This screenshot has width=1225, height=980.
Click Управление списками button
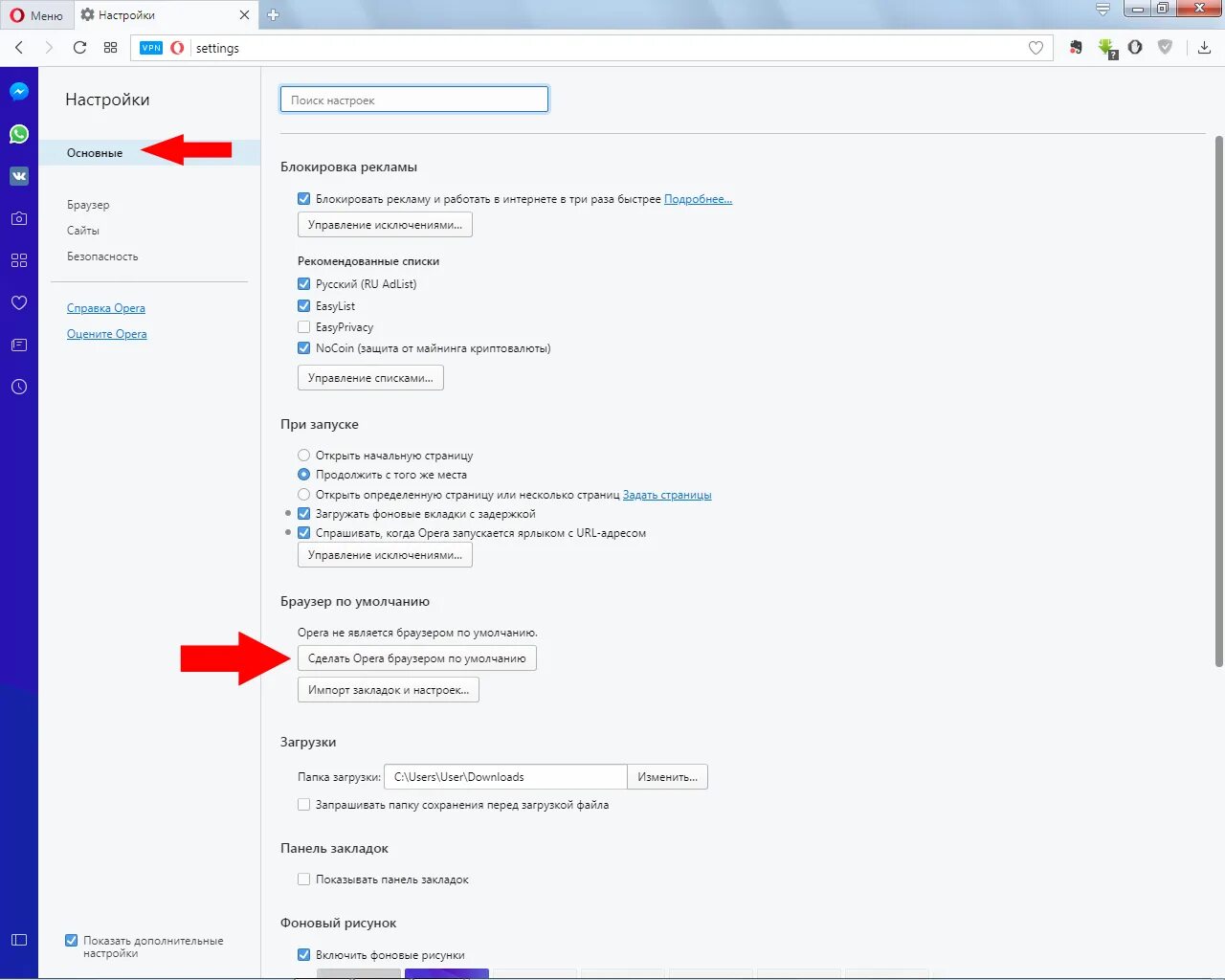point(370,378)
